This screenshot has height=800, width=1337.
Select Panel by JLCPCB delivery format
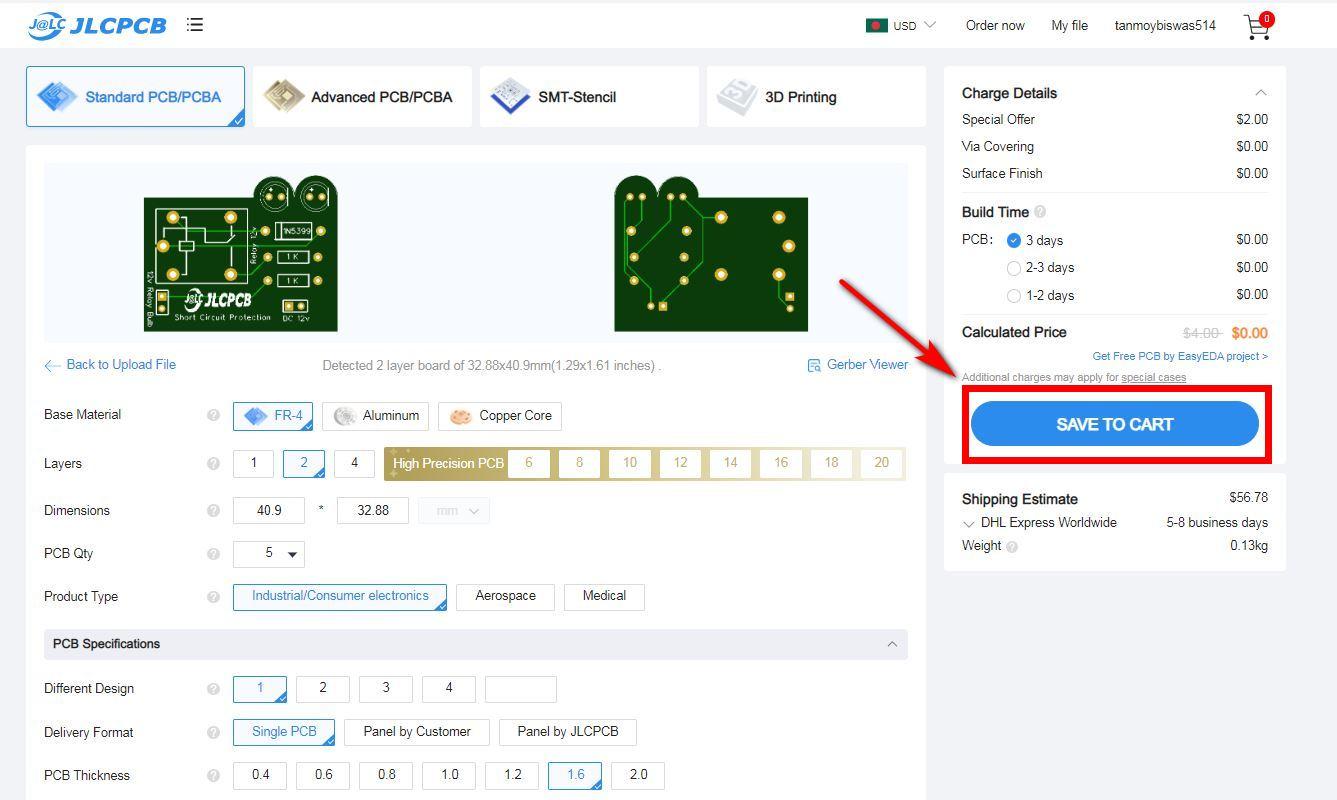(568, 732)
